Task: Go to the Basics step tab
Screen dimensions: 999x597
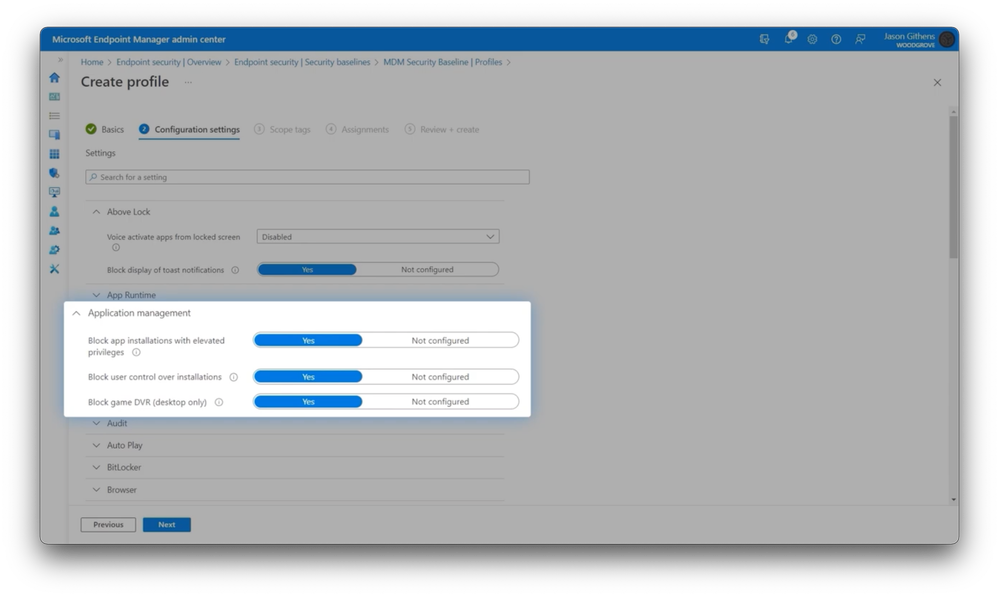Action: [105, 129]
